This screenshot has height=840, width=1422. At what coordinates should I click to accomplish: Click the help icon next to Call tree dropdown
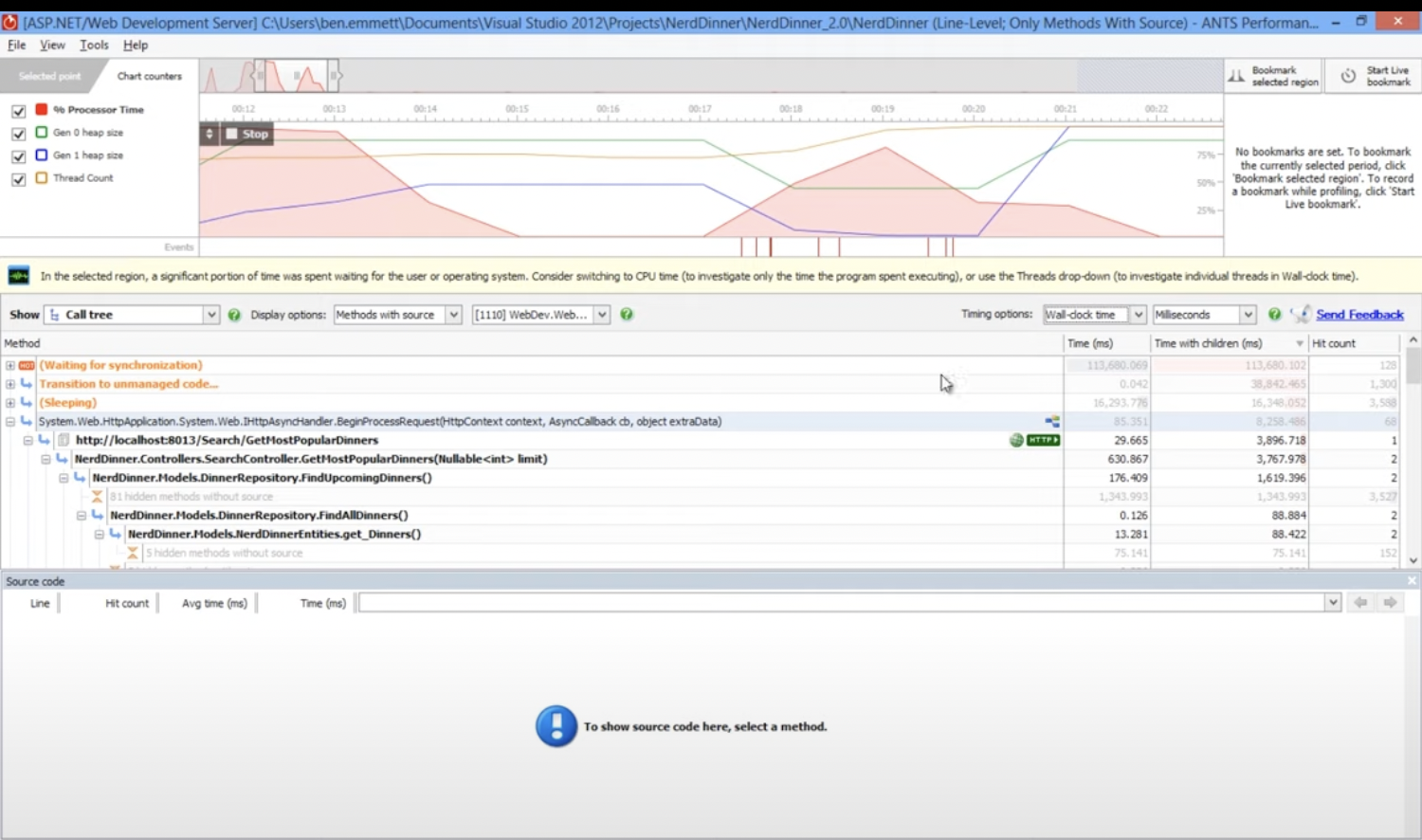tap(234, 314)
